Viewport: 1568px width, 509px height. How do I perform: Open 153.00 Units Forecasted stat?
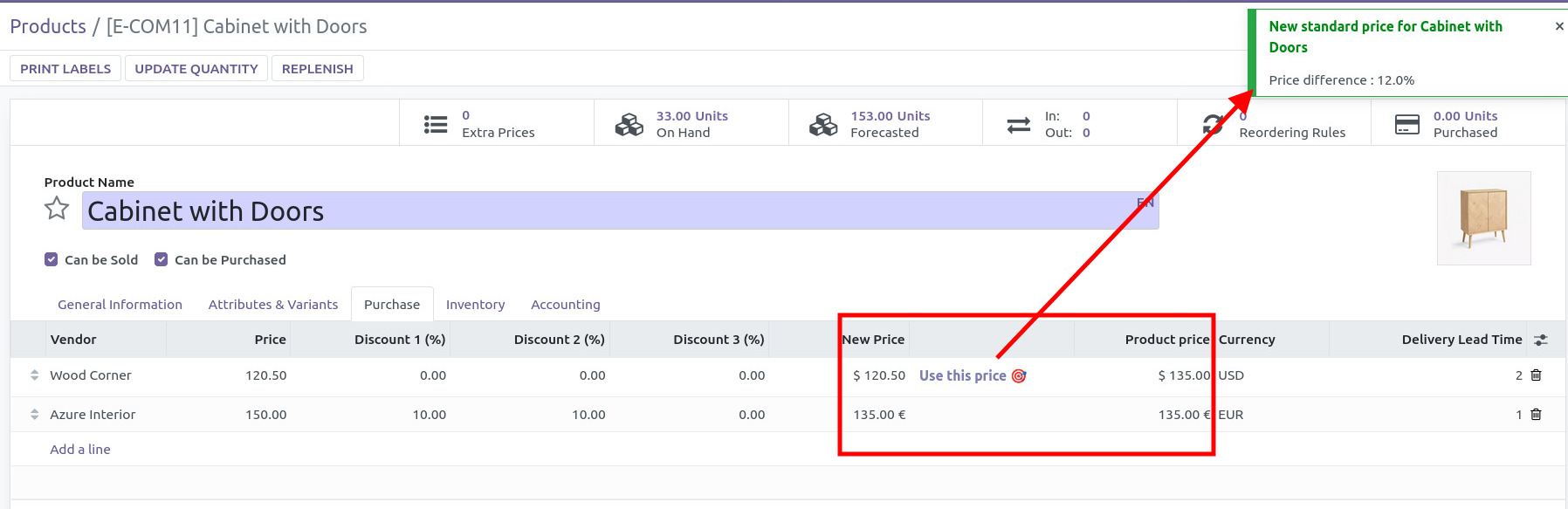[886, 123]
